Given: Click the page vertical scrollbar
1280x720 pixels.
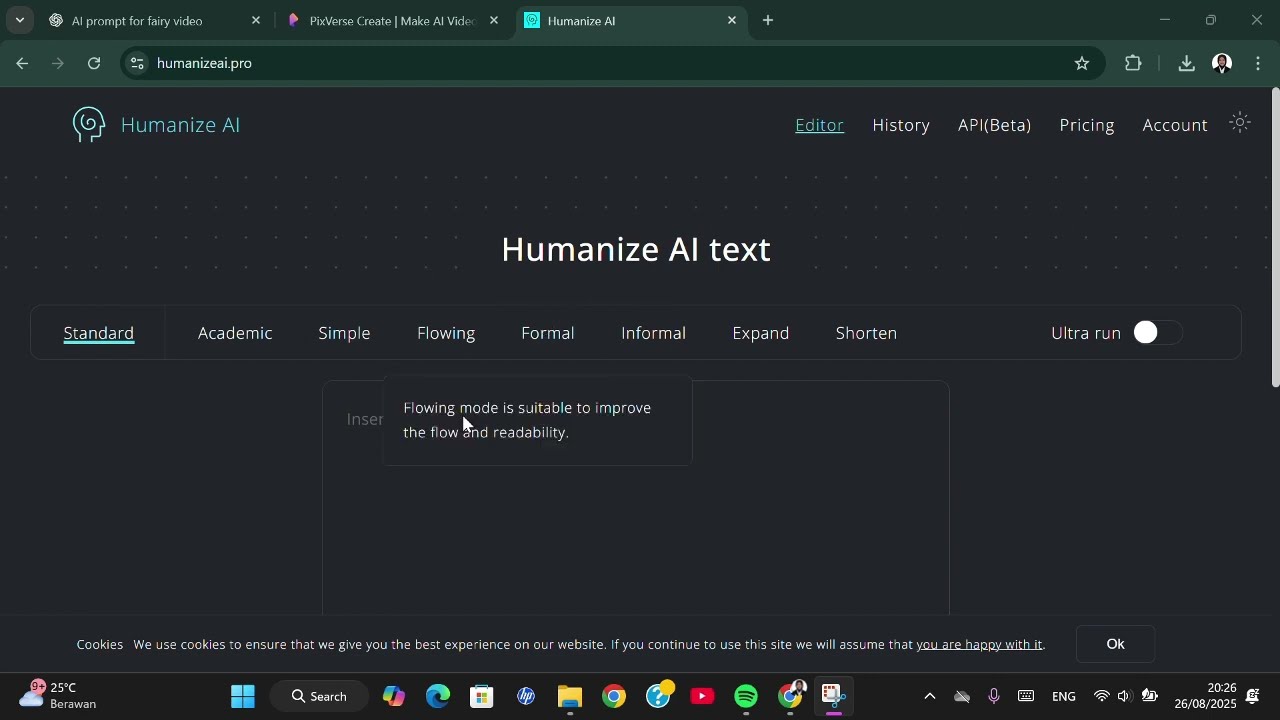Looking at the screenshot, I should pyautogui.click(x=1275, y=238).
